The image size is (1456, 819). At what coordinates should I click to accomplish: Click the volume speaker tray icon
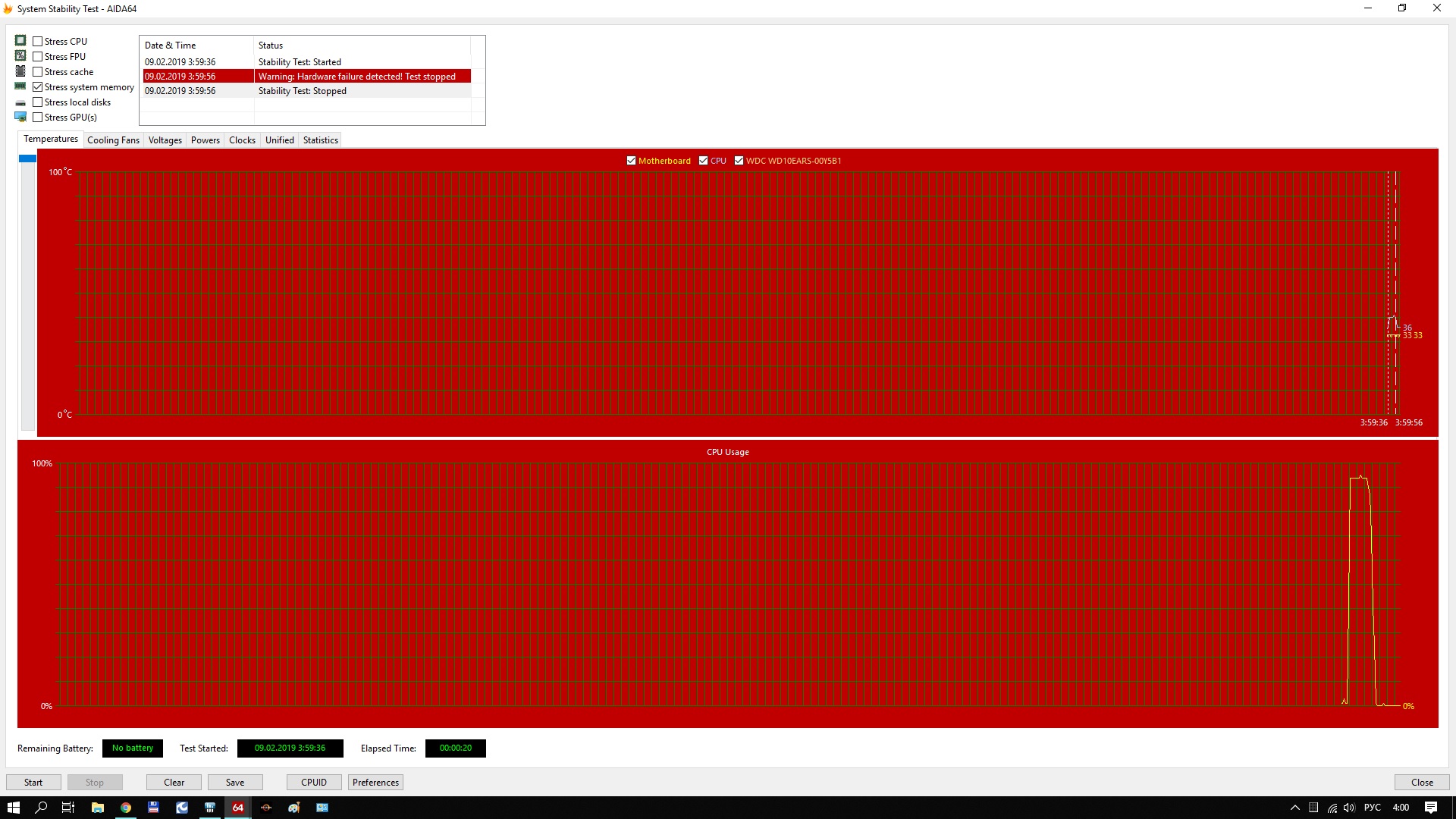coord(1349,808)
